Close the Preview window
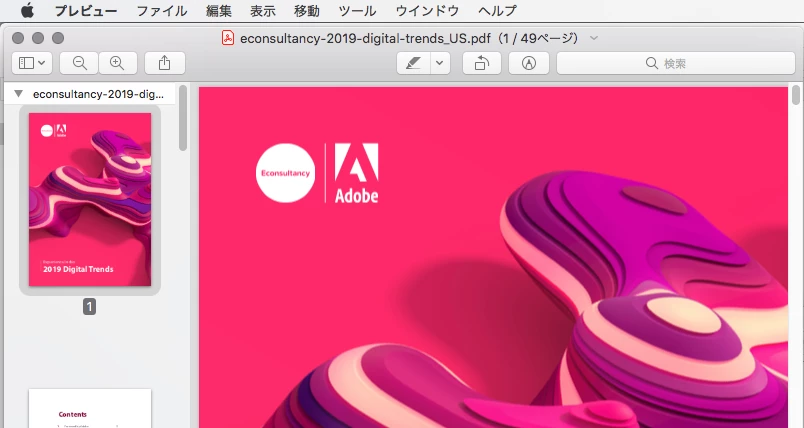The image size is (804, 428). tap(18, 38)
